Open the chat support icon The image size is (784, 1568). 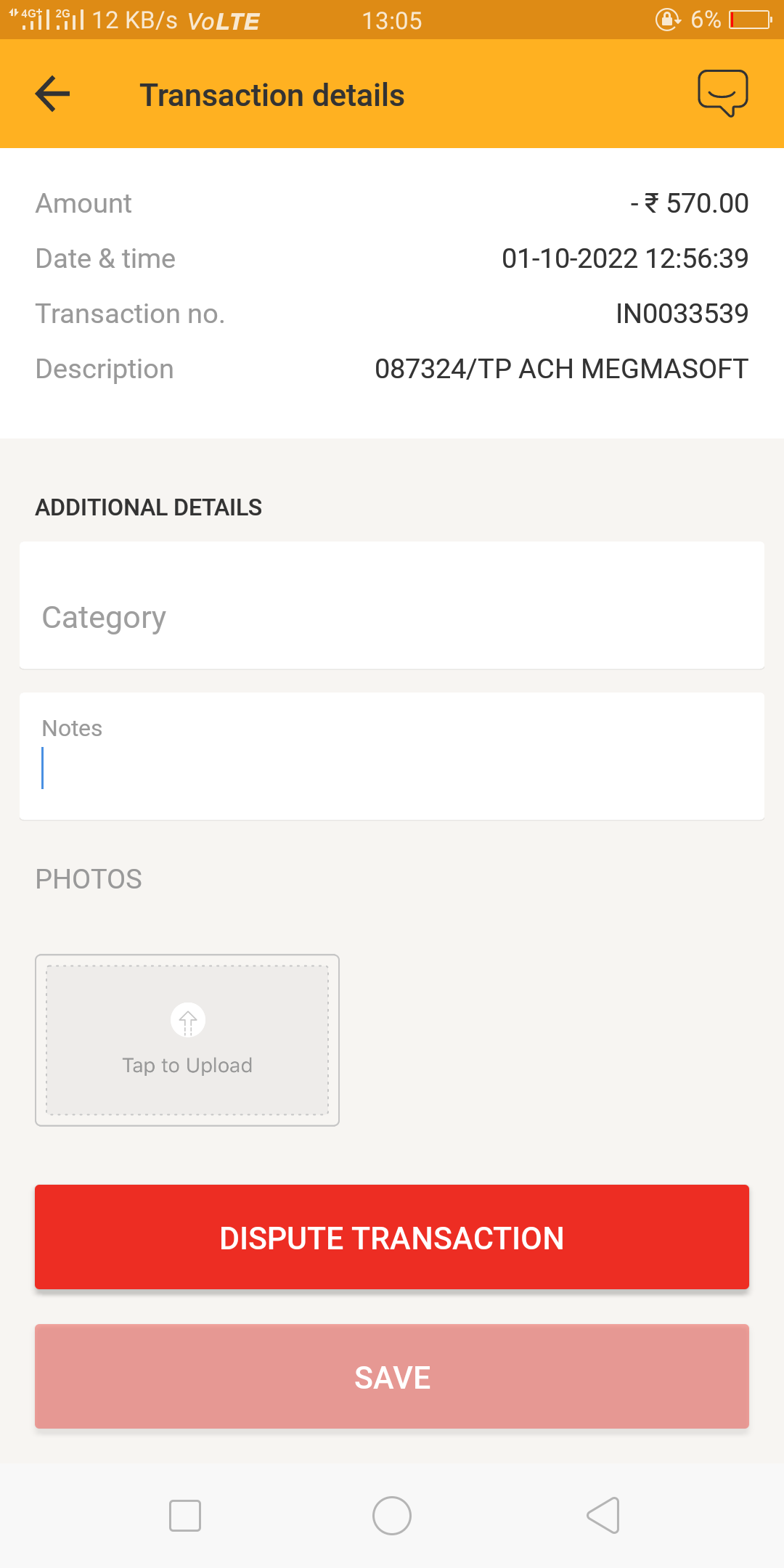pos(722,93)
